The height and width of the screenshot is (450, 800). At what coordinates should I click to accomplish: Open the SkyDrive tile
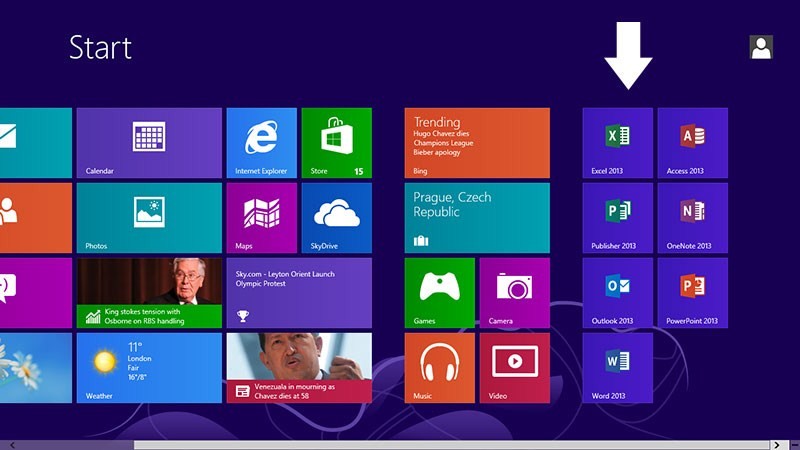[x=337, y=218]
